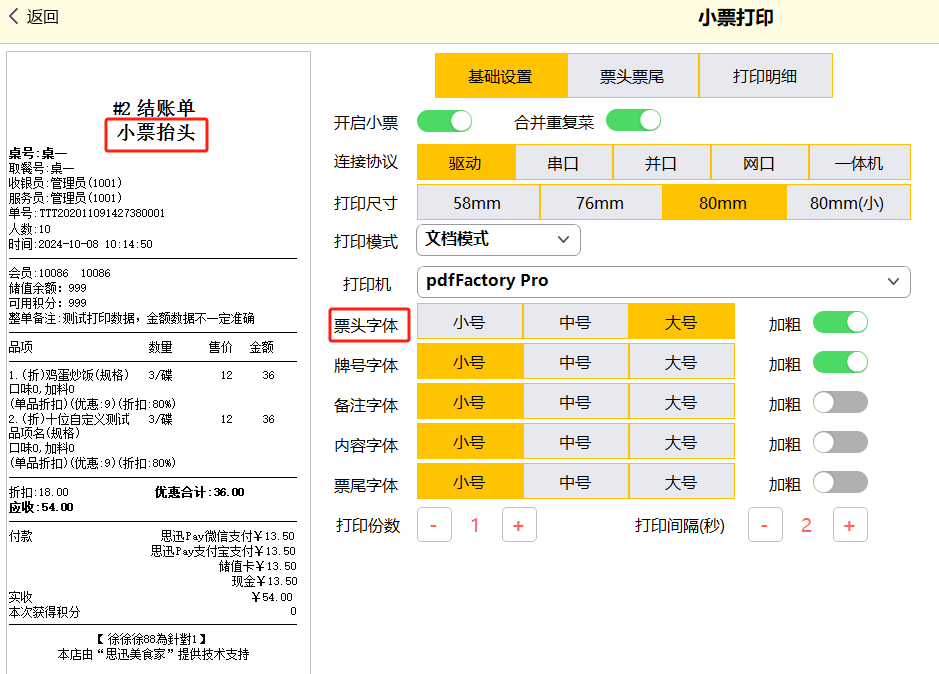Increase 打印份数 with plus button
Viewport: 939px width, 674px height.
point(518,525)
